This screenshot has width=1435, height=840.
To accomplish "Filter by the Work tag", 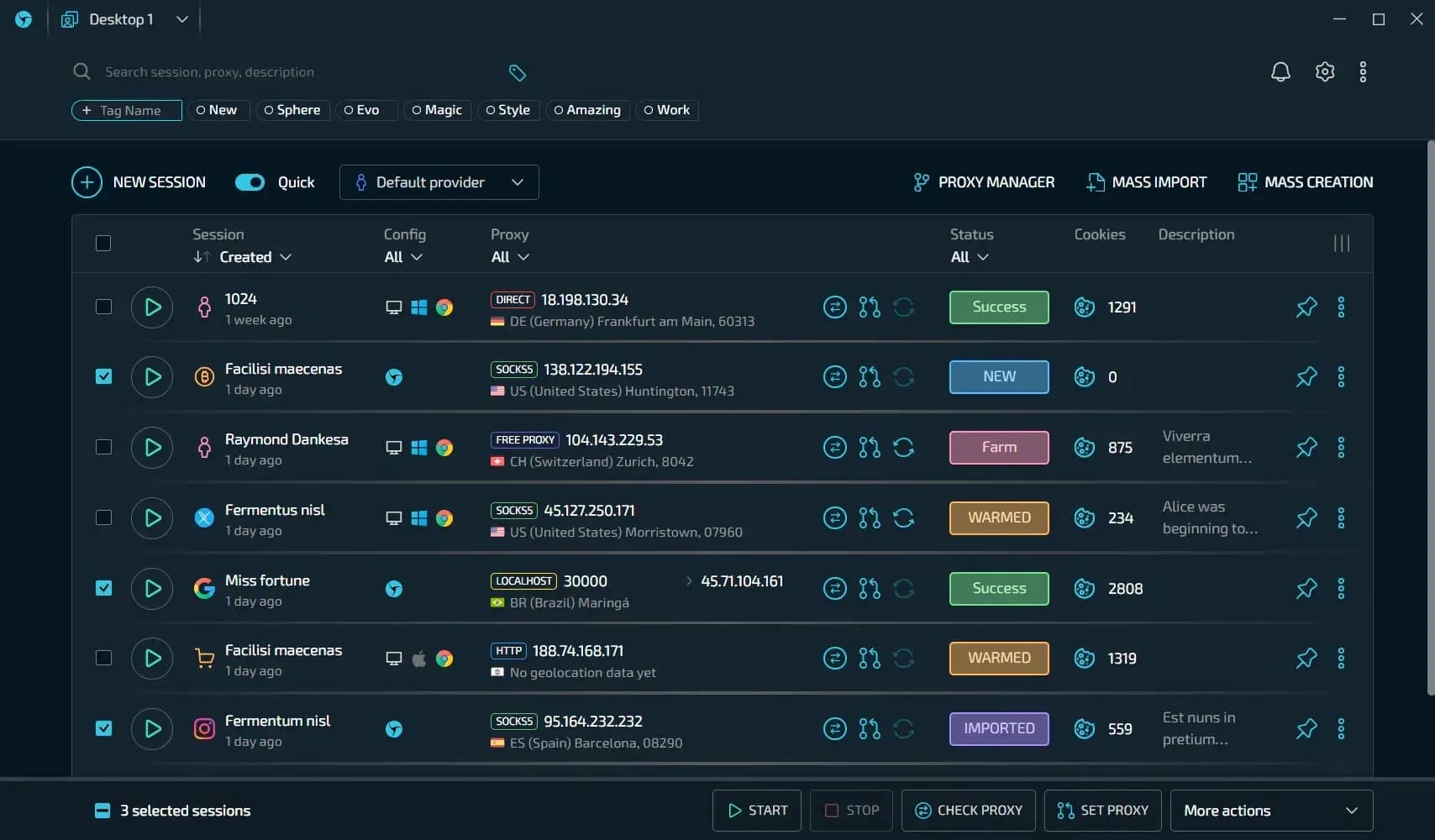I will (x=667, y=110).
